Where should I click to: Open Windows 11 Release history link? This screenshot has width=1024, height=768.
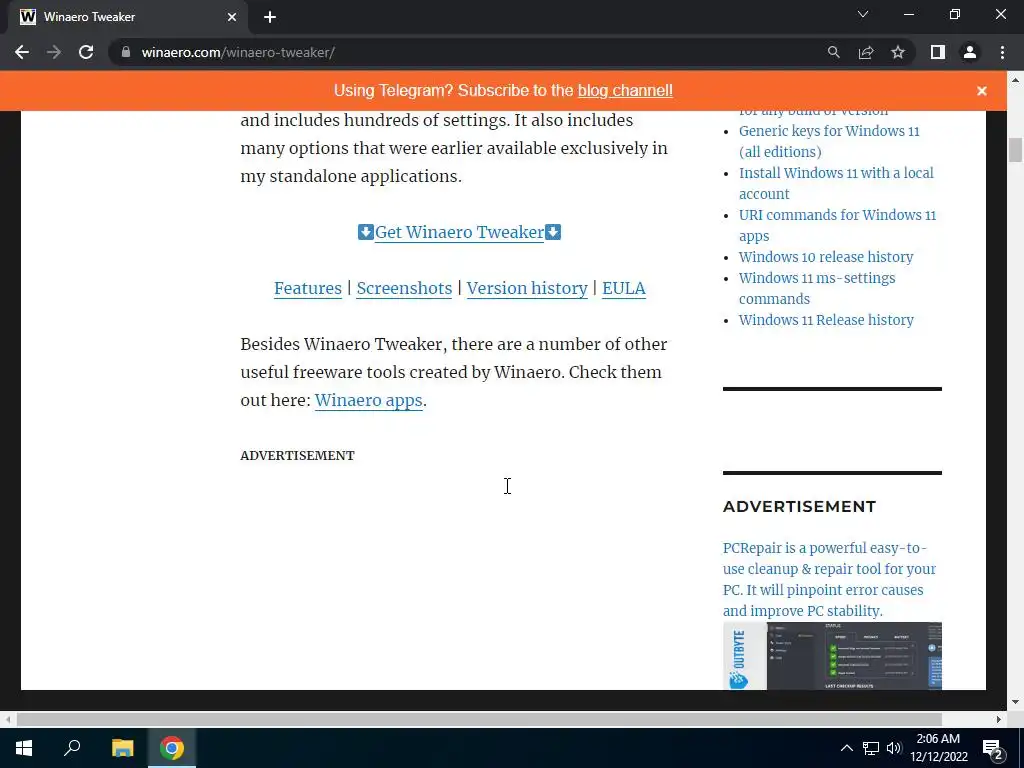click(x=826, y=320)
